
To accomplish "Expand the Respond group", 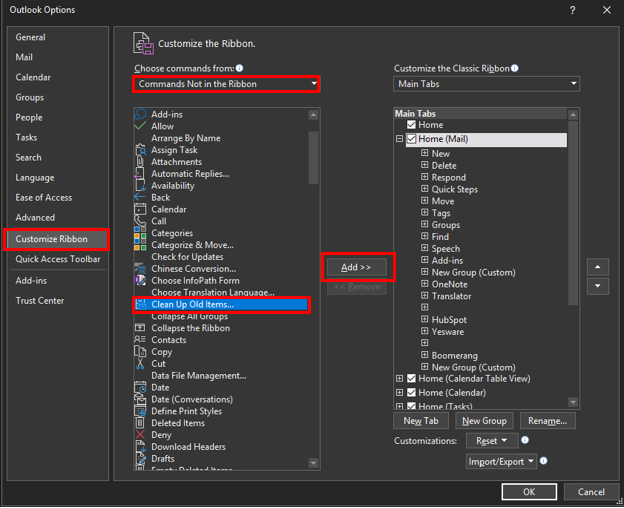I will point(425,177).
